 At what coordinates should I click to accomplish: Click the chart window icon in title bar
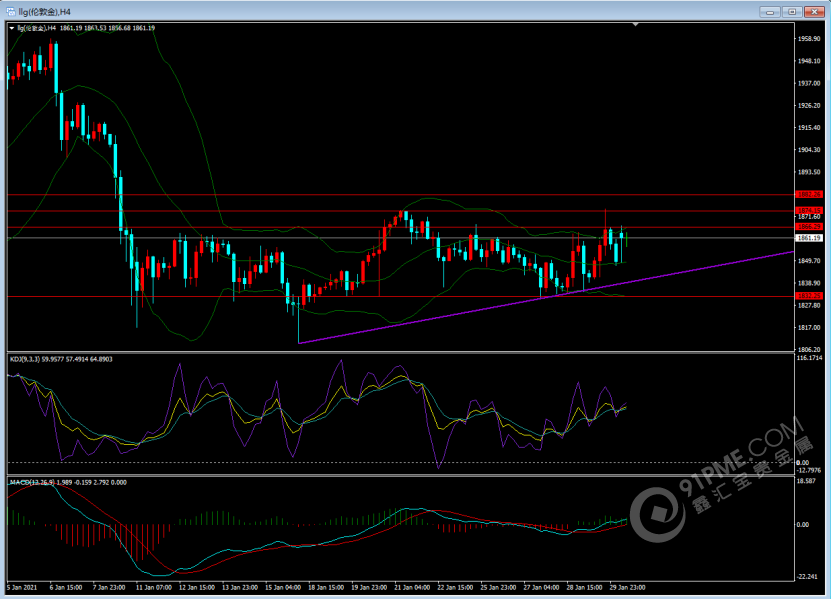[8, 11]
